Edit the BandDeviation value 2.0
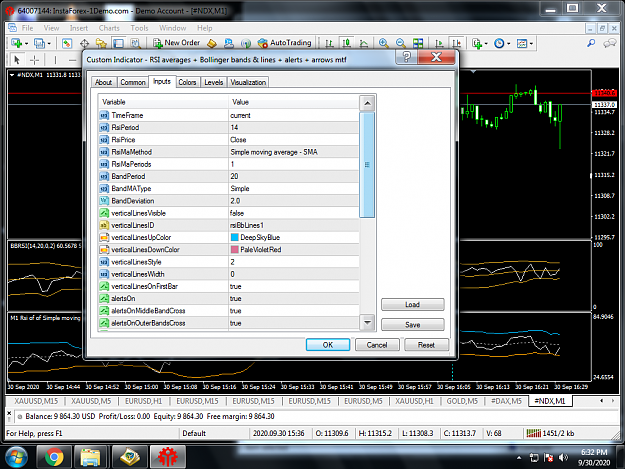 [293, 201]
